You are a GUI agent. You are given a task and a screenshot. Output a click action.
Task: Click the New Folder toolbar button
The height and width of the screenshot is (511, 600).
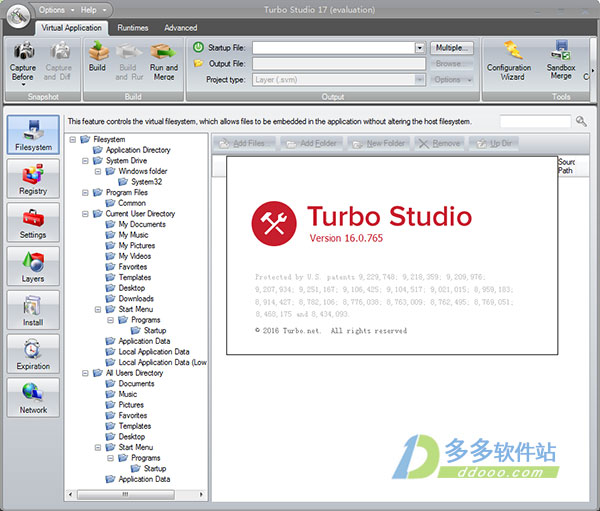pyautogui.click(x=378, y=143)
